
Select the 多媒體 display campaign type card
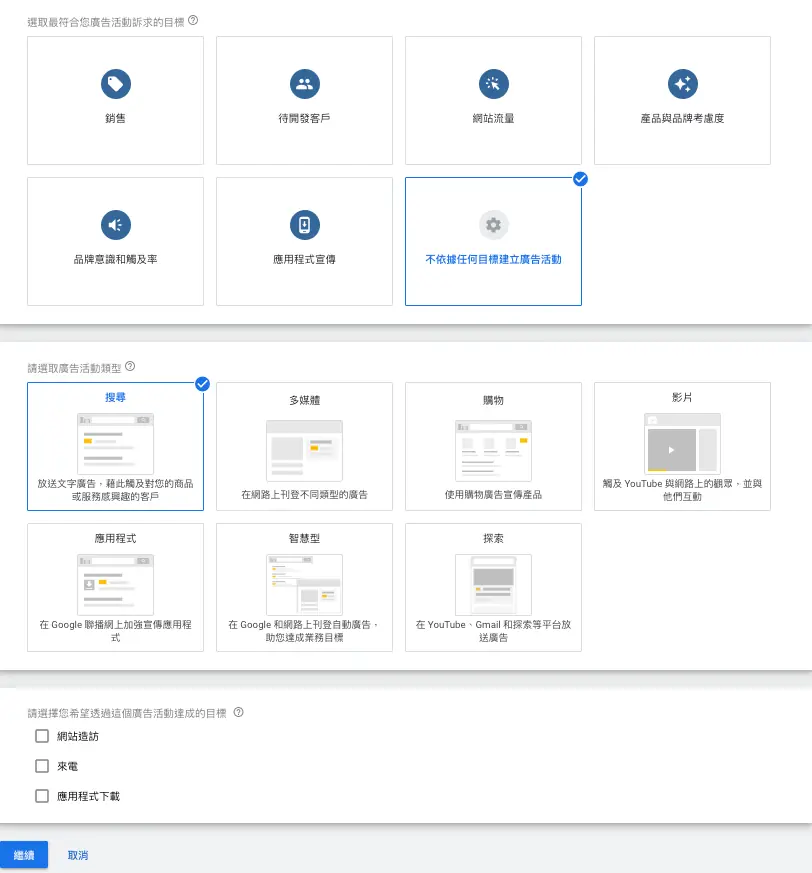(304, 447)
